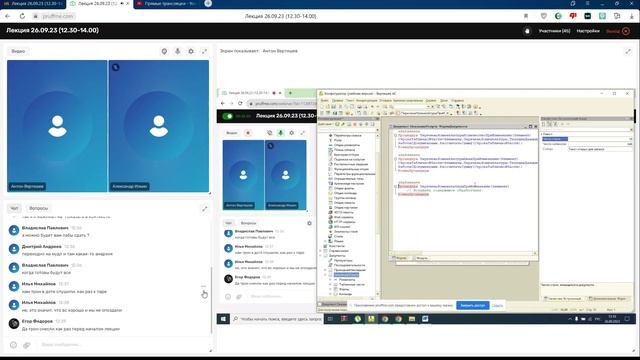640x360 pixels.
Task: Expand Табличные части node
Action: [x=331, y=284]
